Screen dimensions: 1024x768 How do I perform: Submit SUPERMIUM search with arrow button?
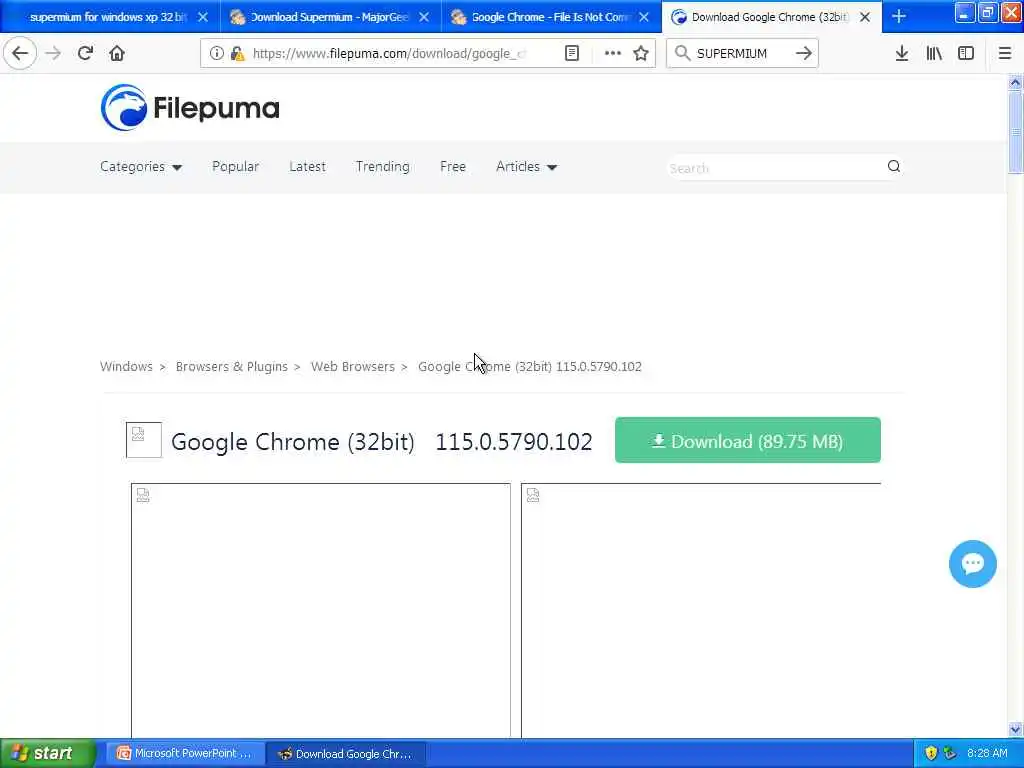click(804, 54)
